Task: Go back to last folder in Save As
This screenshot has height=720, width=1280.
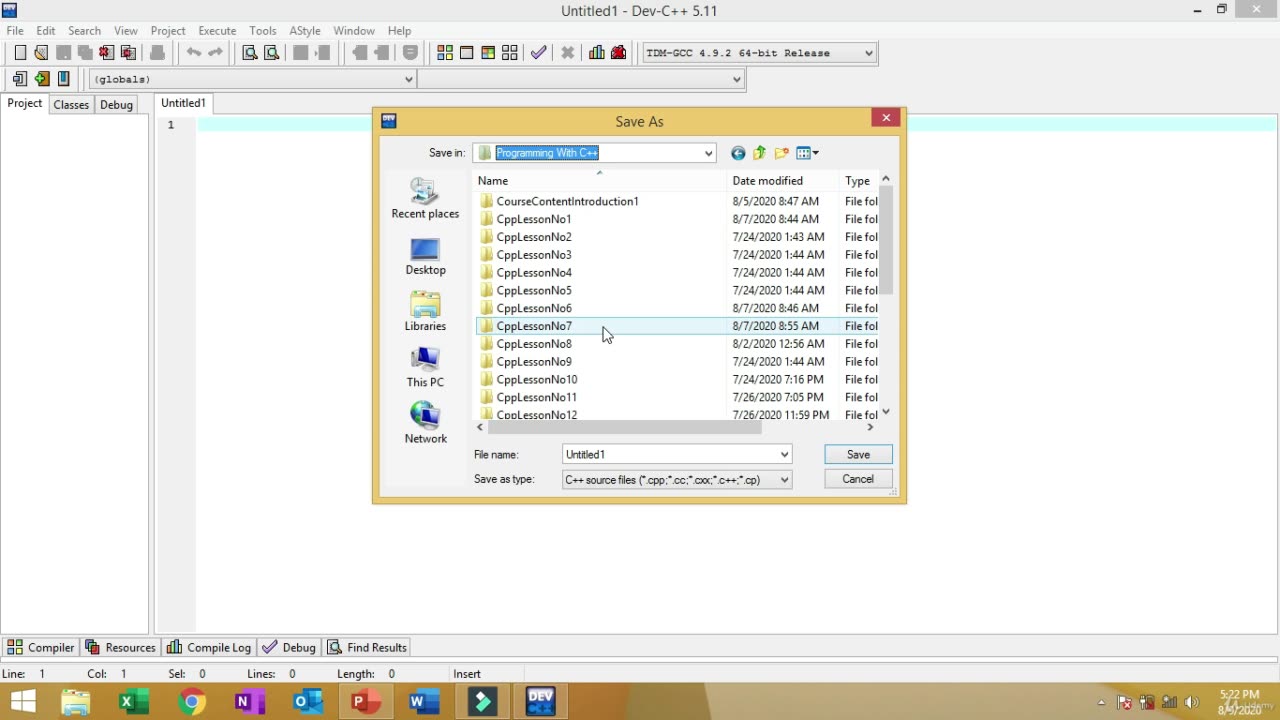Action: (738, 153)
